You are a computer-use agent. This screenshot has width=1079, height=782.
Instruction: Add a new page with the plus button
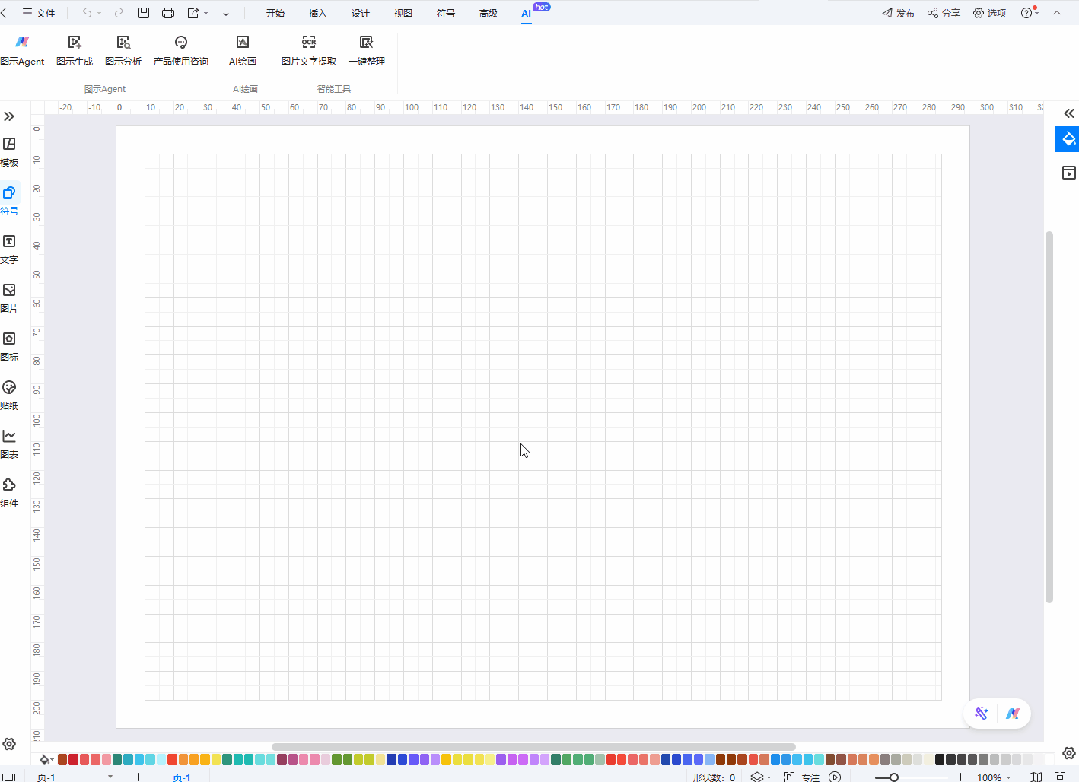coord(138,776)
